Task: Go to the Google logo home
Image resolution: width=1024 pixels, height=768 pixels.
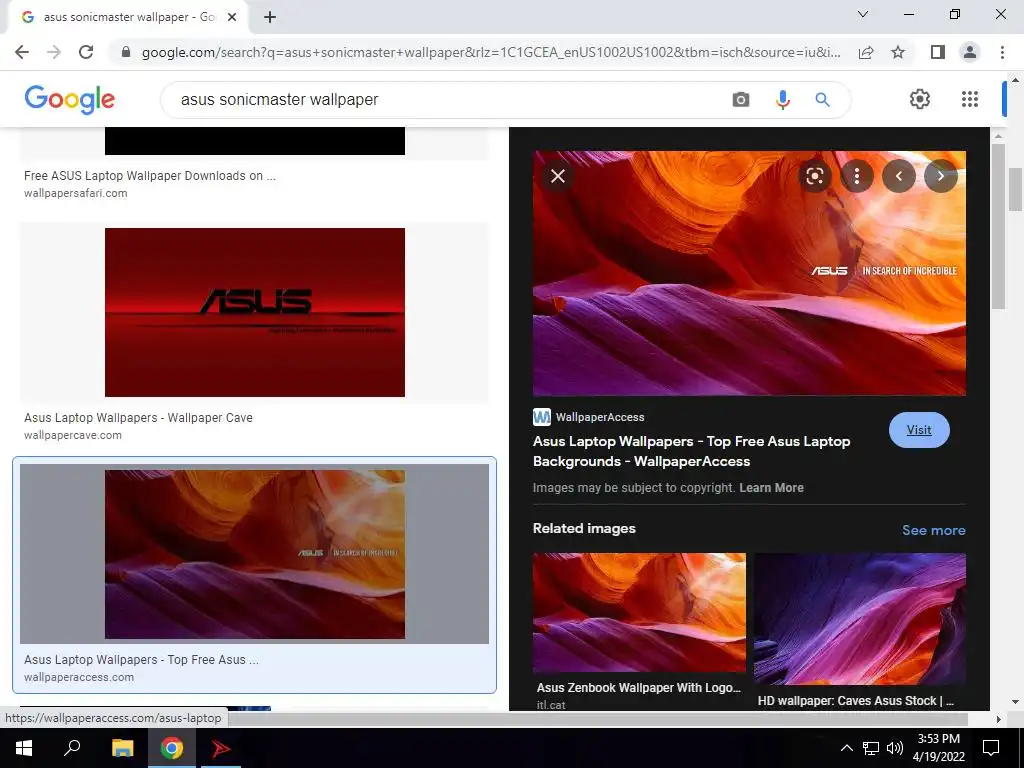Action: coord(69,99)
